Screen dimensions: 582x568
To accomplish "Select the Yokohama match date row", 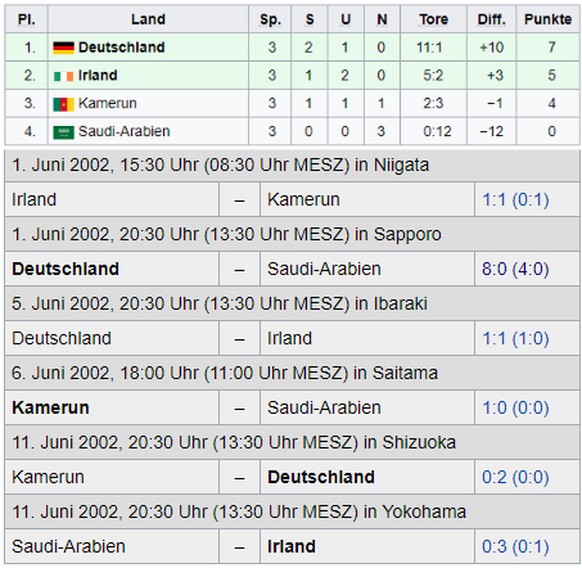I will tap(292, 512).
